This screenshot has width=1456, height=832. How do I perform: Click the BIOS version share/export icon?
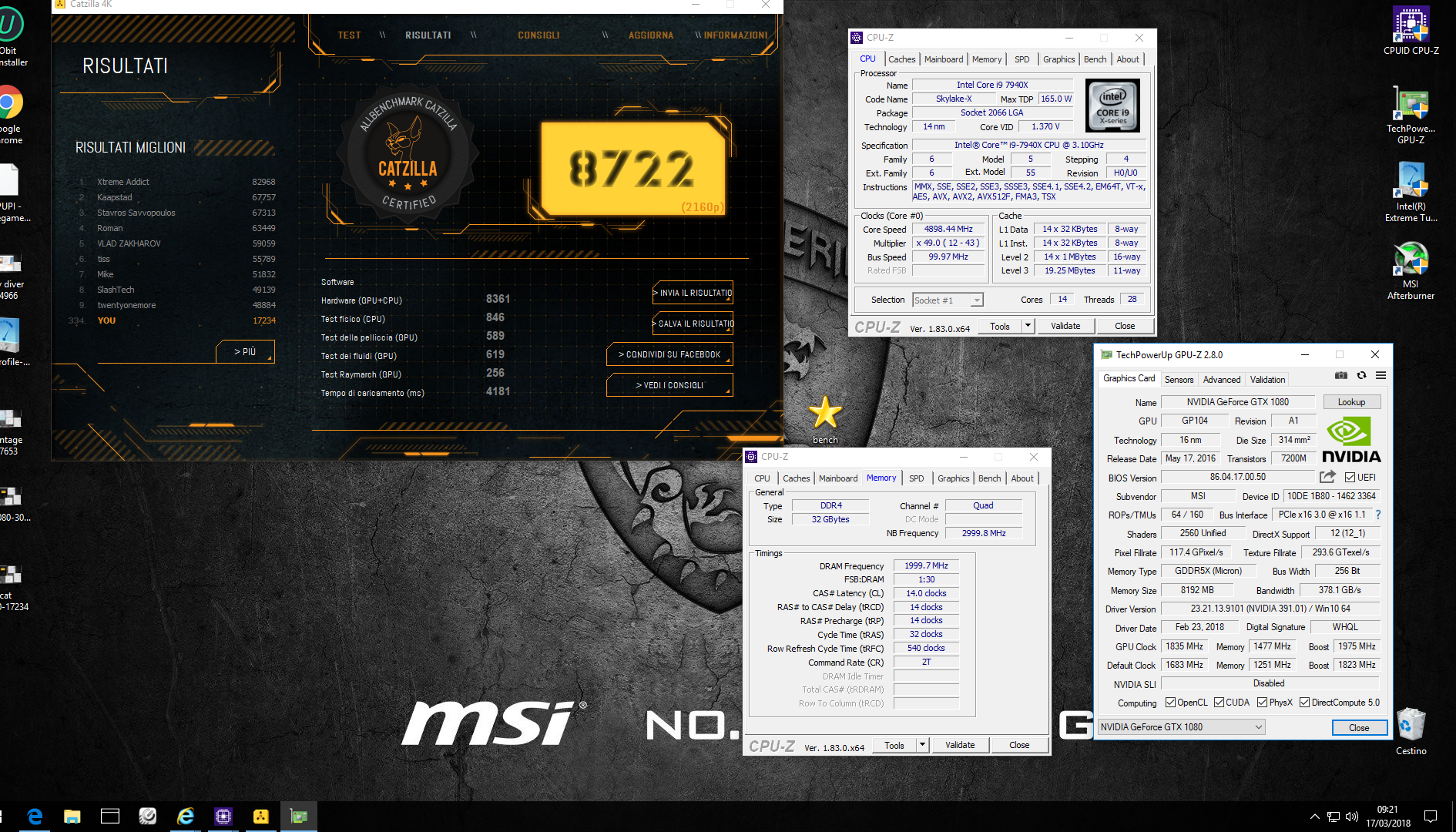click(1327, 477)
